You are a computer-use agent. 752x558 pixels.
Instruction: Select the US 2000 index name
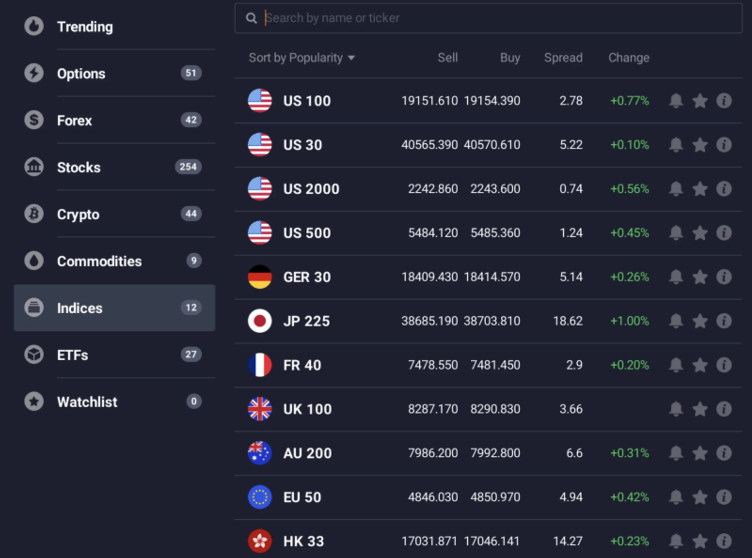(x=311, y=189)
